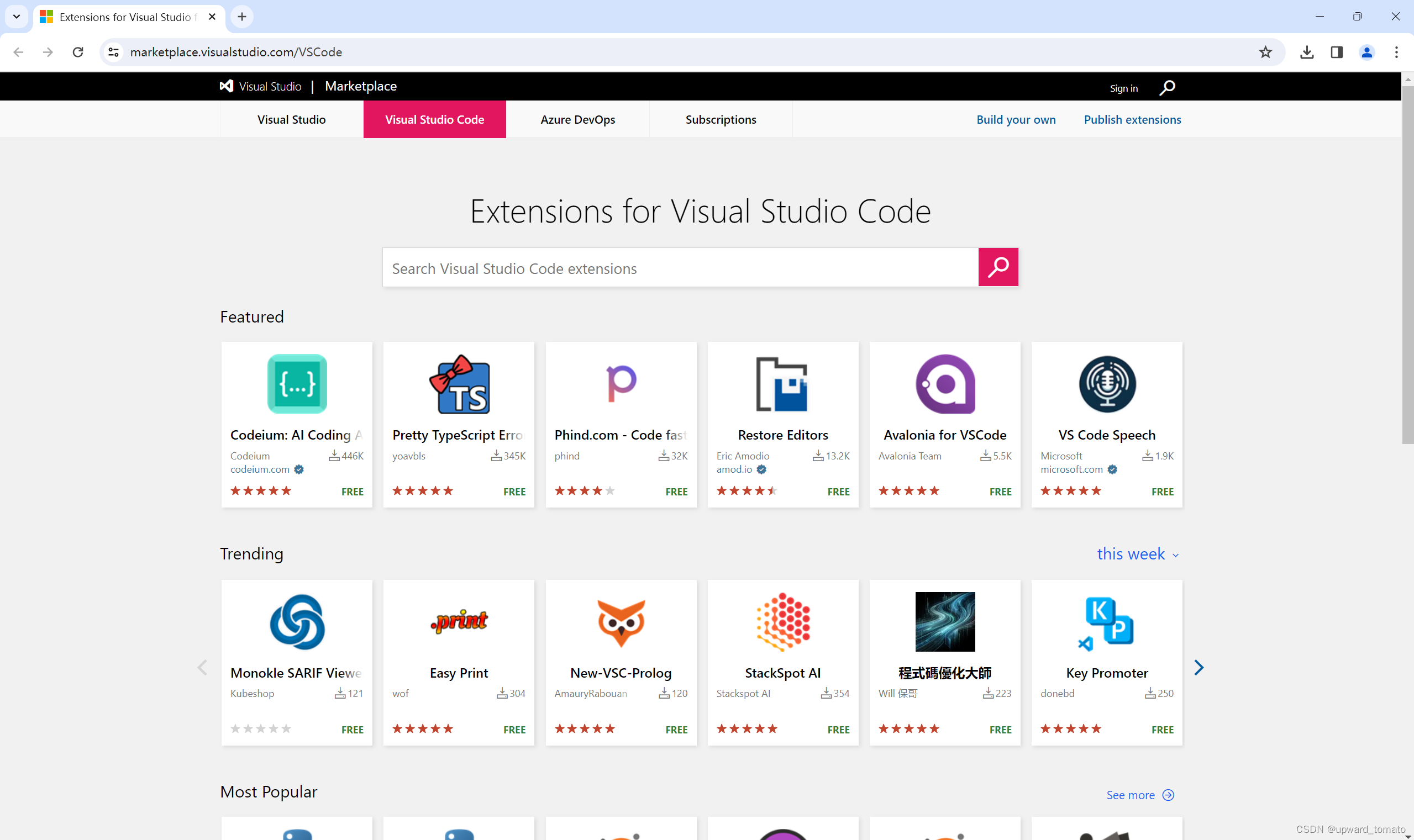Open the header search magnifier icon
Viewport: 1414px width, 840px height.
pyautogui.click(x=1167, y=88)
